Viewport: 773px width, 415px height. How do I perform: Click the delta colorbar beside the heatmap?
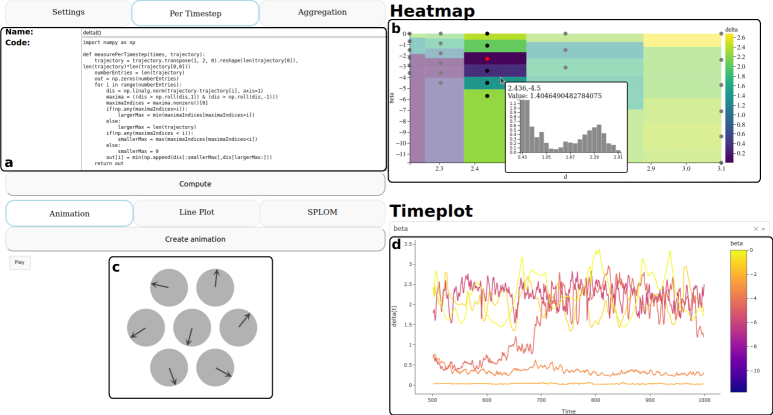730,98
